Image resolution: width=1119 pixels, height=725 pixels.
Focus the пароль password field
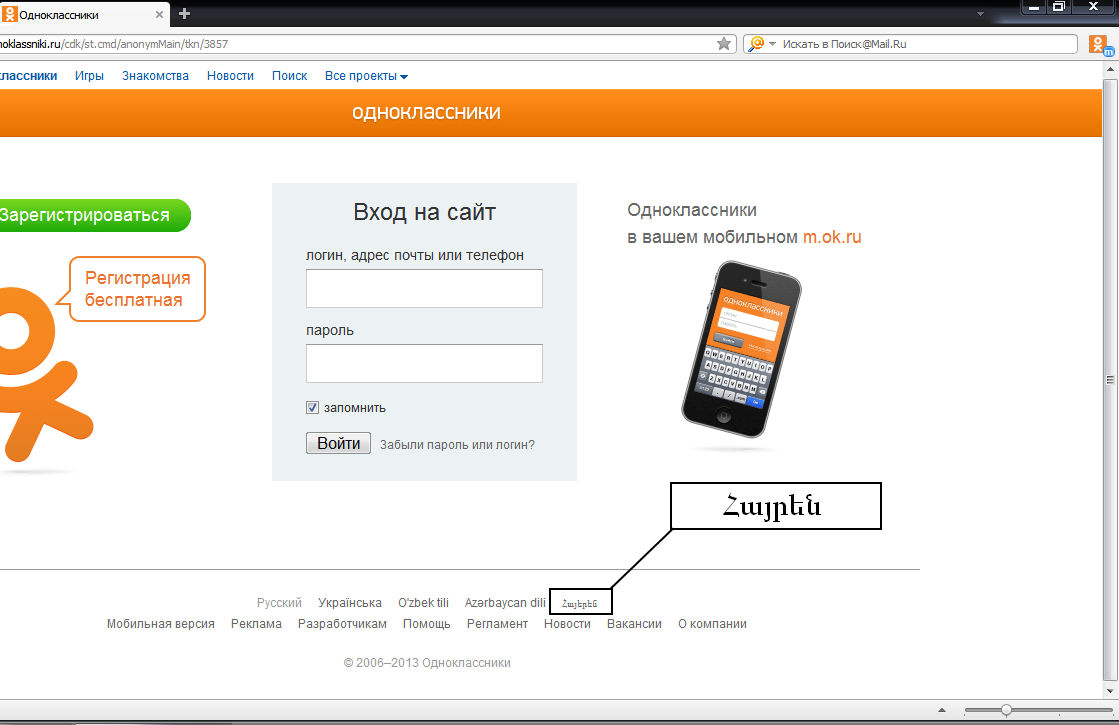[425, 363]
